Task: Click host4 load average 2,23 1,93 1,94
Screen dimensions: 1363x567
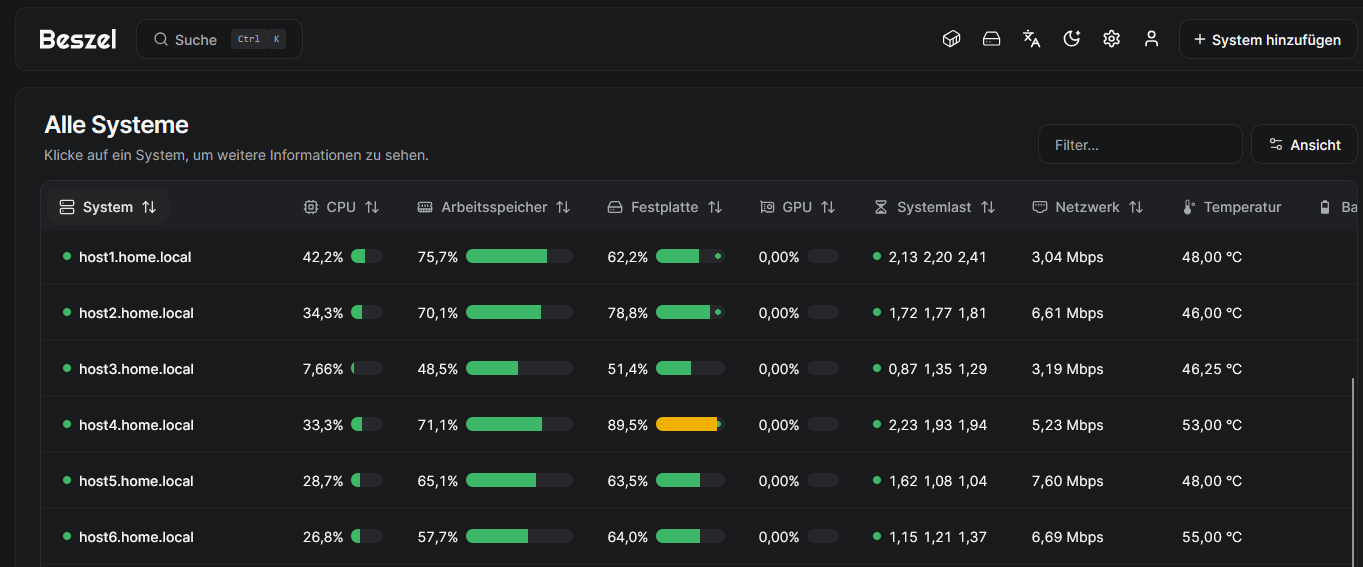Action: pyautogui.click(x=938, y=425)
